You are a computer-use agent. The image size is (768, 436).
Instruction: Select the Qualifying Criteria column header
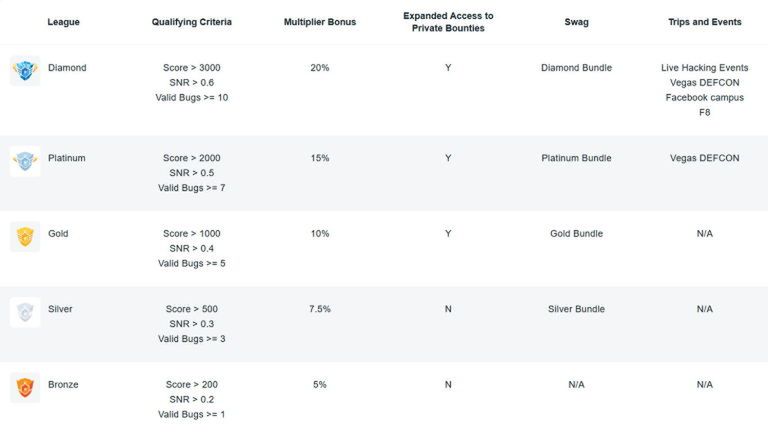[193, 22]
